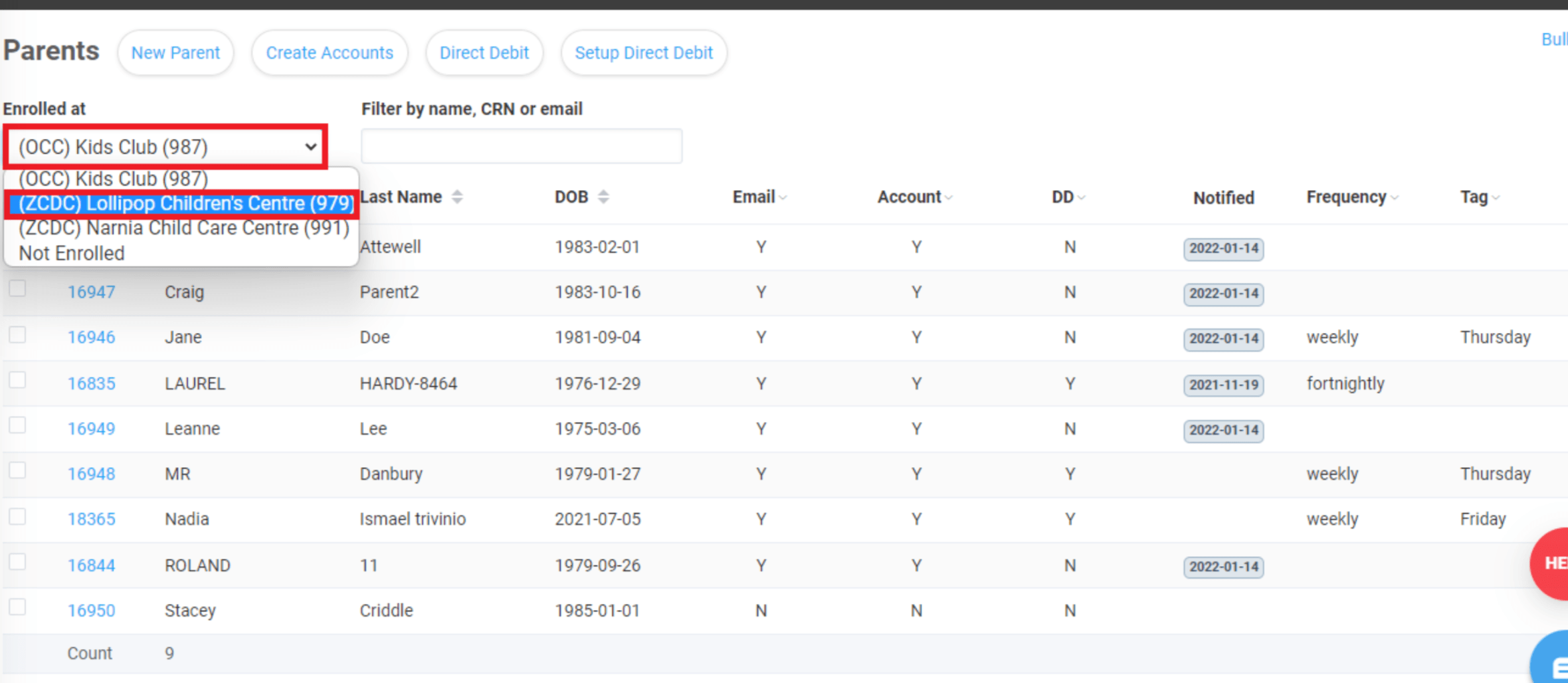Open parent ID 16946

point(91,338)
